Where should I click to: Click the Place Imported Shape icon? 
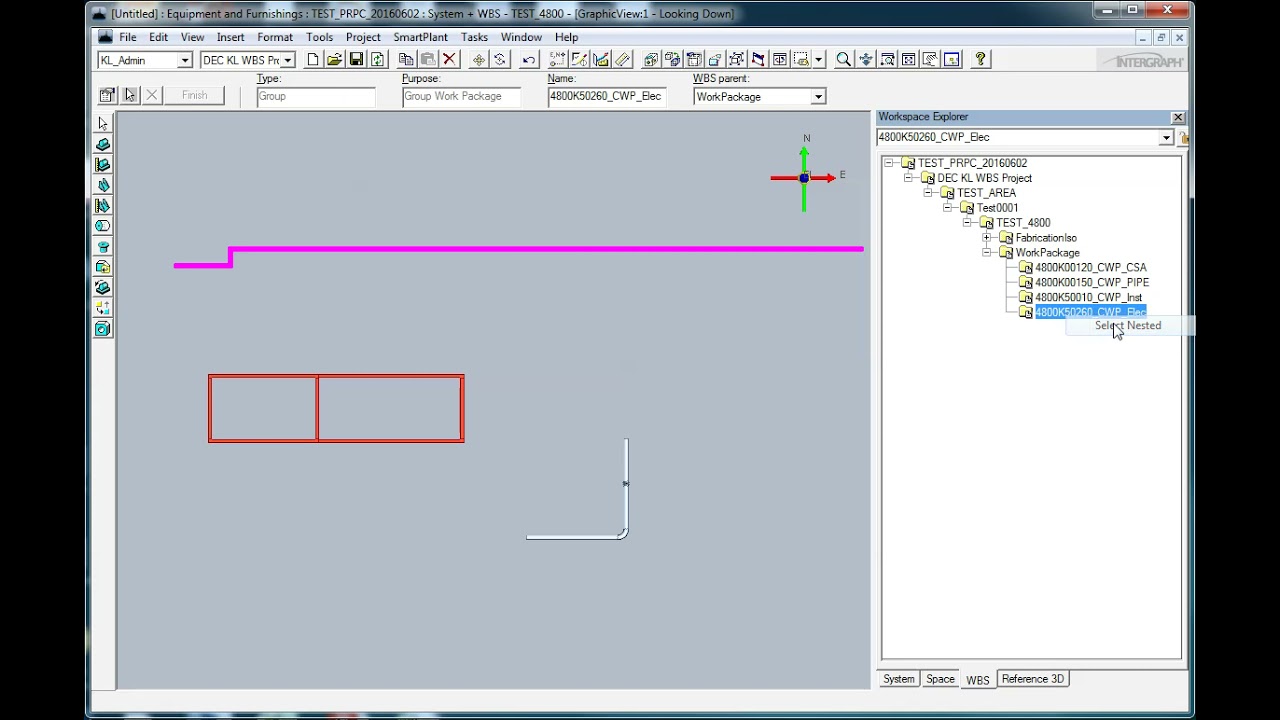pyautogui.click(x=103, y=267)
